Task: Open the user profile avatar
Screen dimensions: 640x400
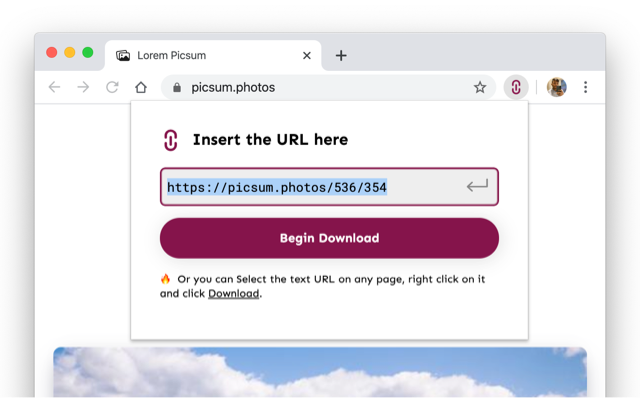Action: pos(557,87)
